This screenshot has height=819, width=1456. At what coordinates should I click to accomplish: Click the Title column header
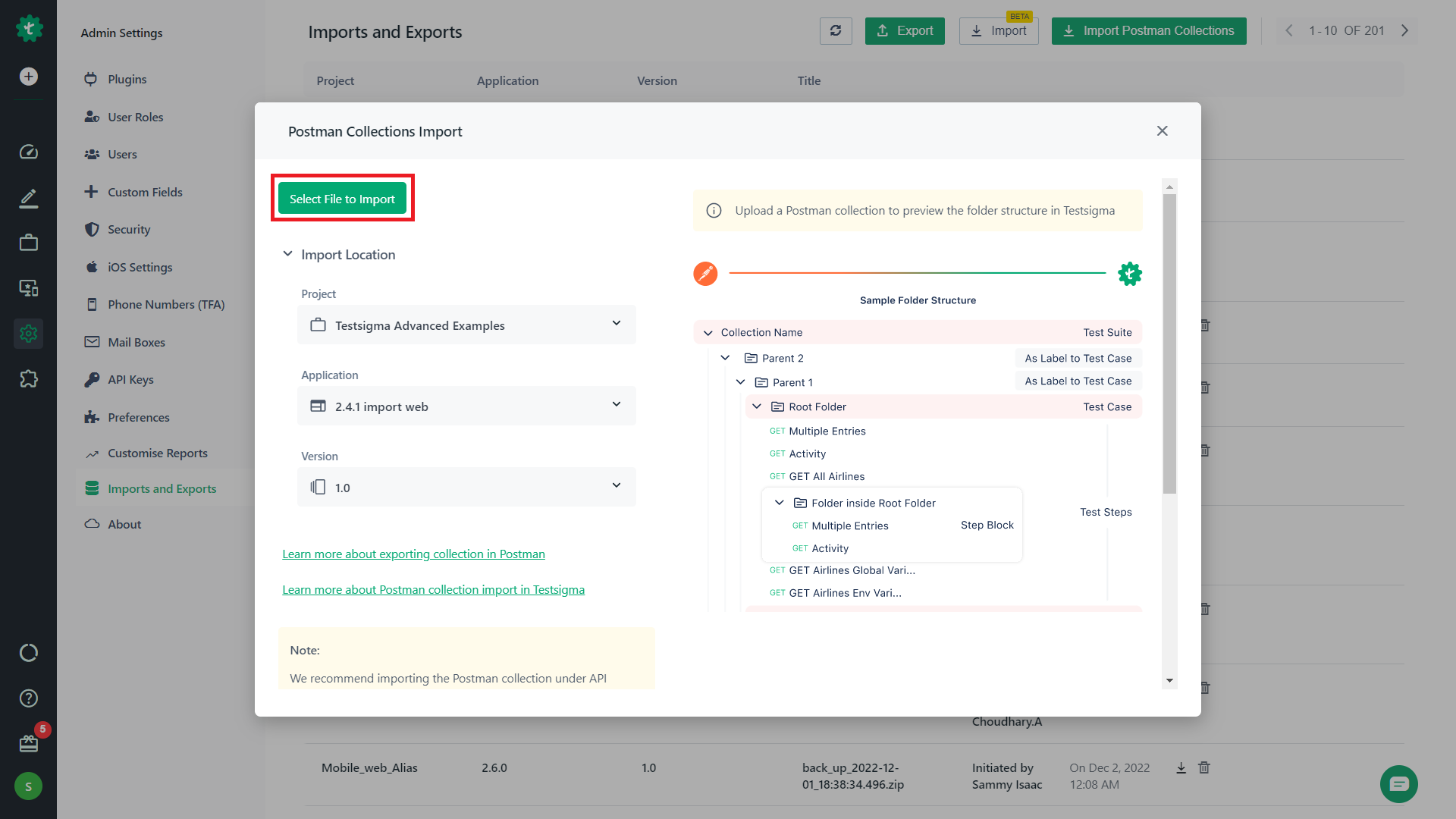coord(808,80)
